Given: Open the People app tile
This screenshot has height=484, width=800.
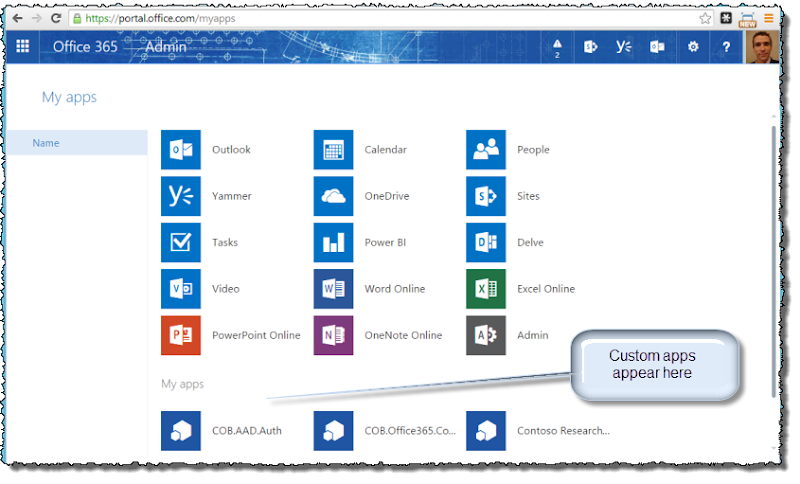Looking at the screenshot, I should [x=486, y=149].
